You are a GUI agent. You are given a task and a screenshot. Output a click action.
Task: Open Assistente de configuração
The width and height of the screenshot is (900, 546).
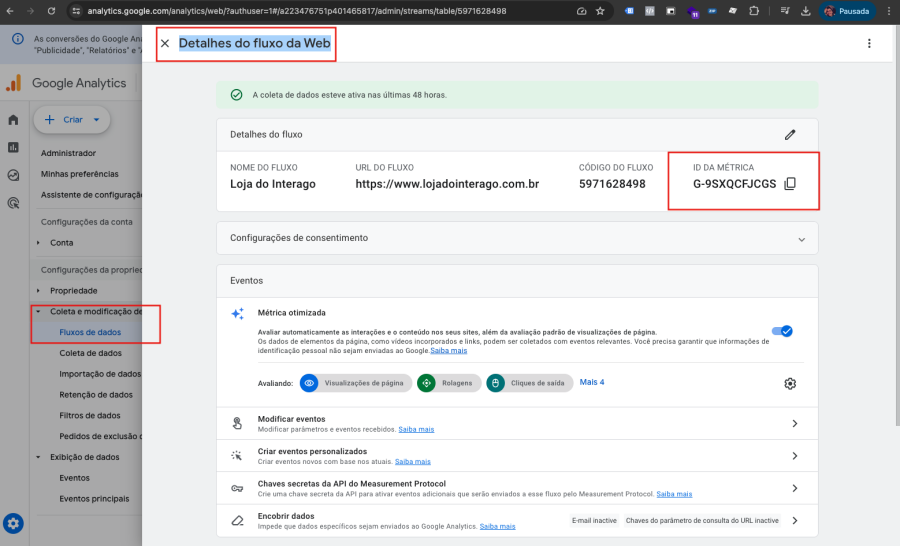(91, 195)
